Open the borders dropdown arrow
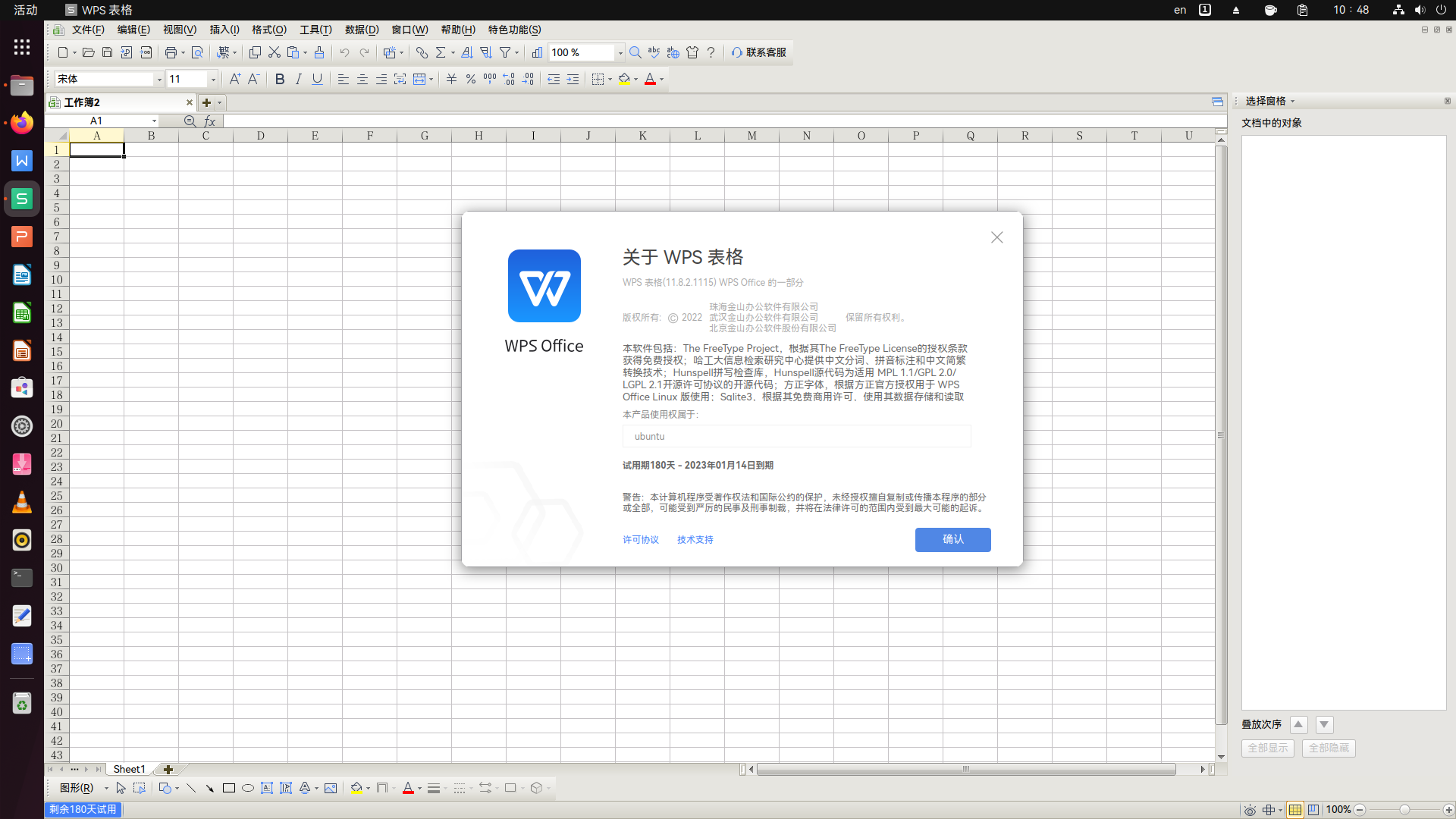Viewport: 1456px width, 819px height. point(610,79)
